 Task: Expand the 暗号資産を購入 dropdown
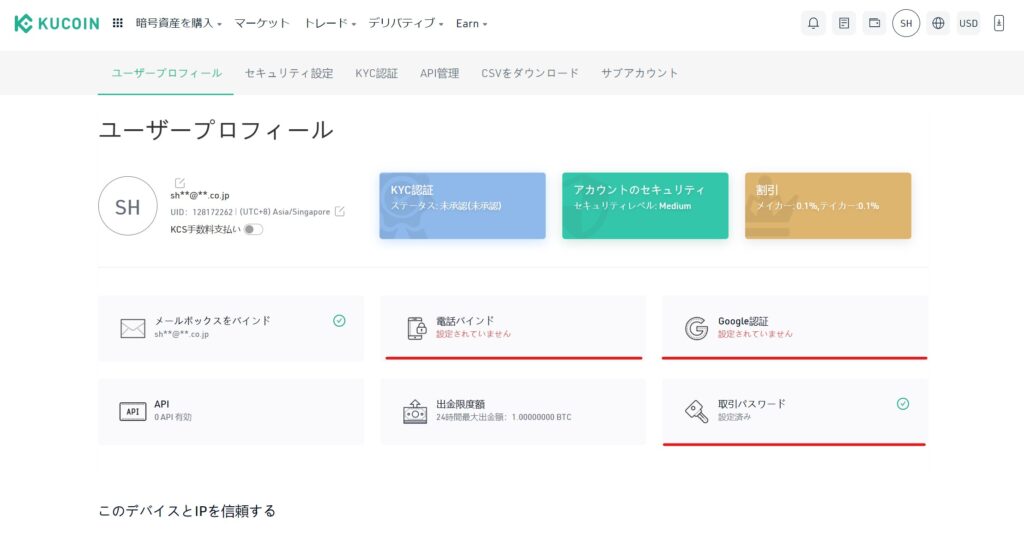[x=178, y=24]
